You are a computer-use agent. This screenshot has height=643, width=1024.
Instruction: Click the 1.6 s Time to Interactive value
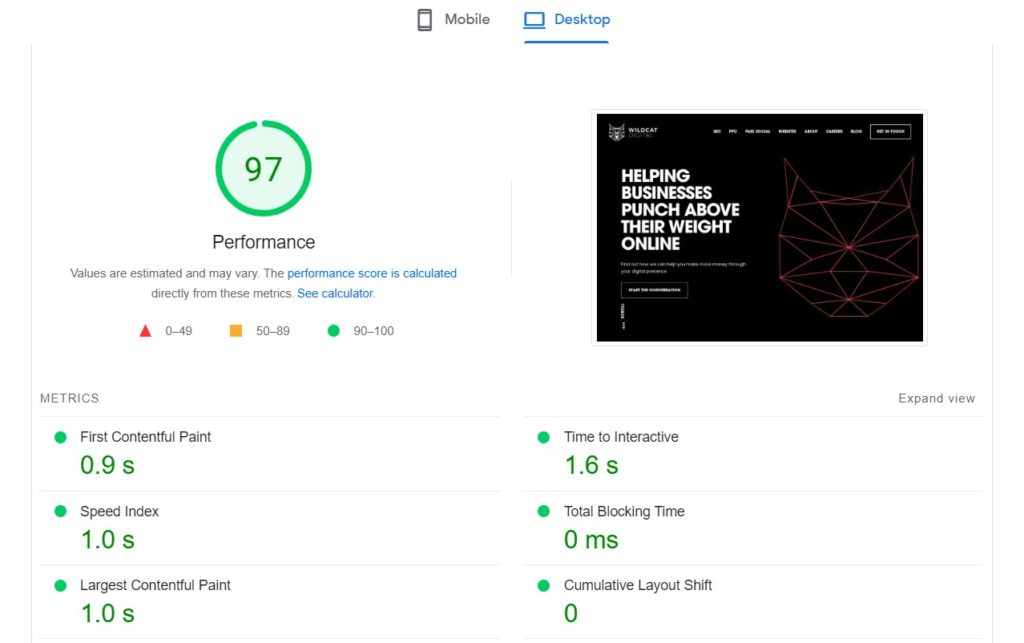click(x=591, y=465)
